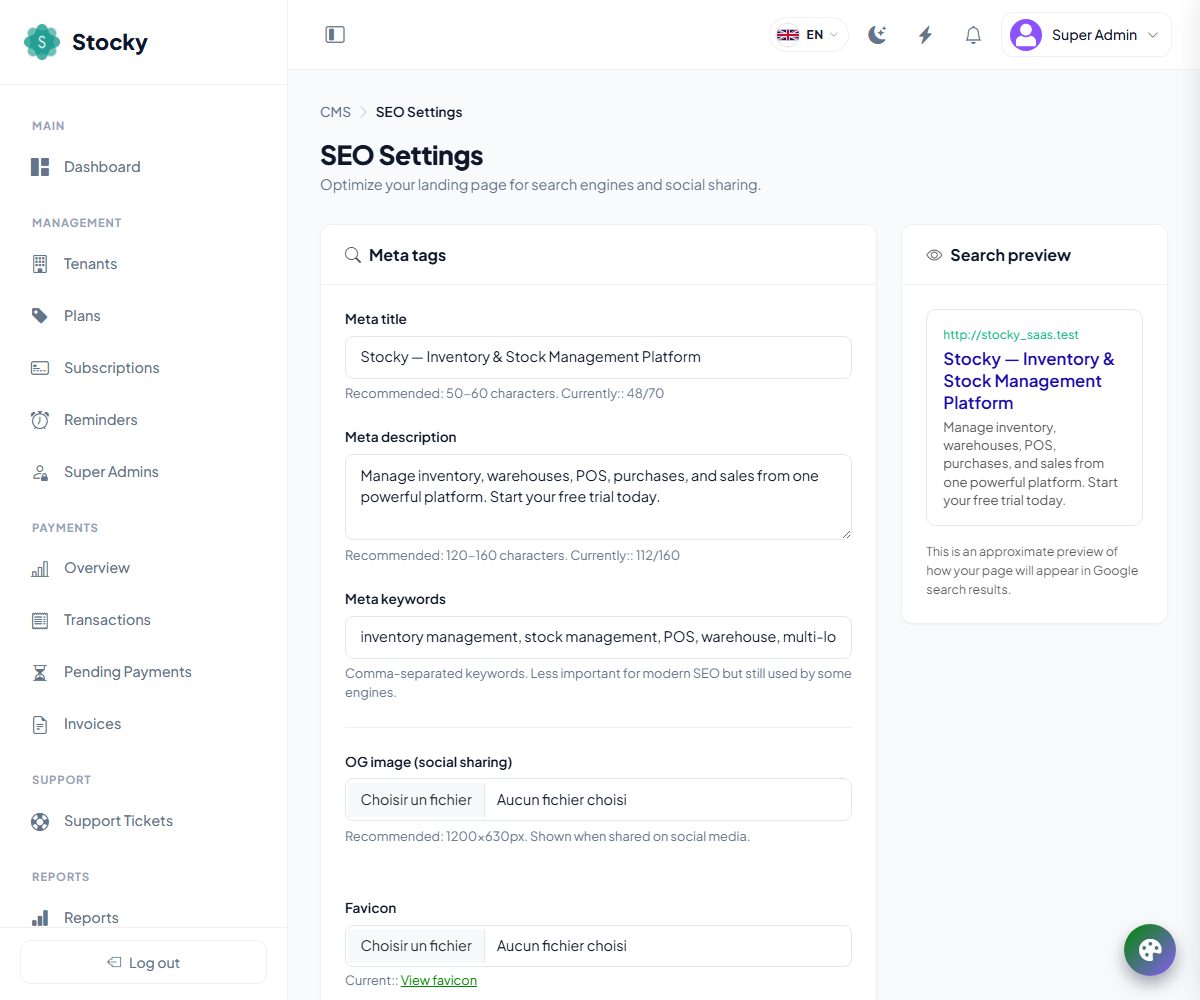Click the Pending Payments hourglass icon

point(40,672)
